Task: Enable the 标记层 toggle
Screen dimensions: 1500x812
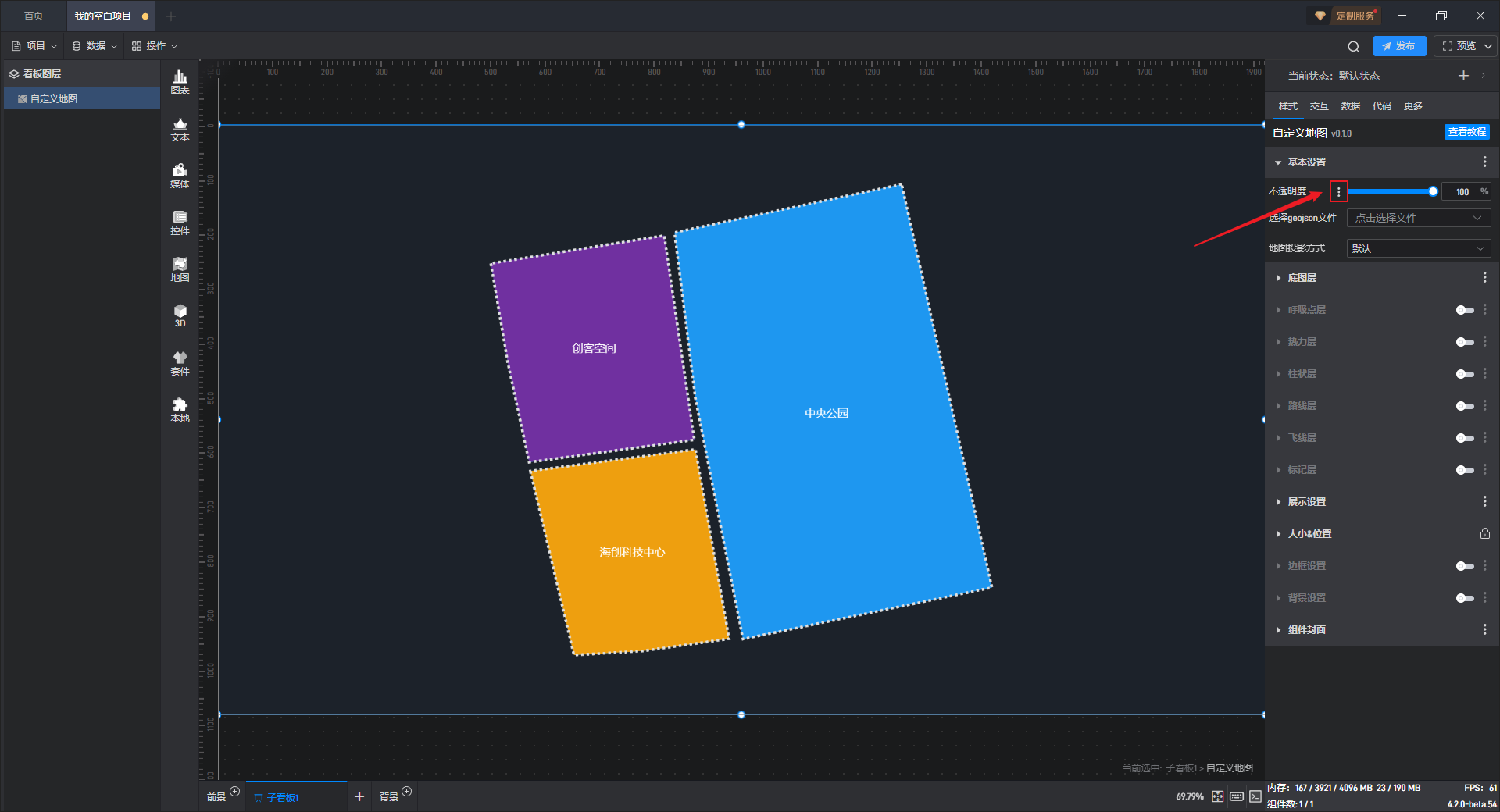Action: point(1465,470)
